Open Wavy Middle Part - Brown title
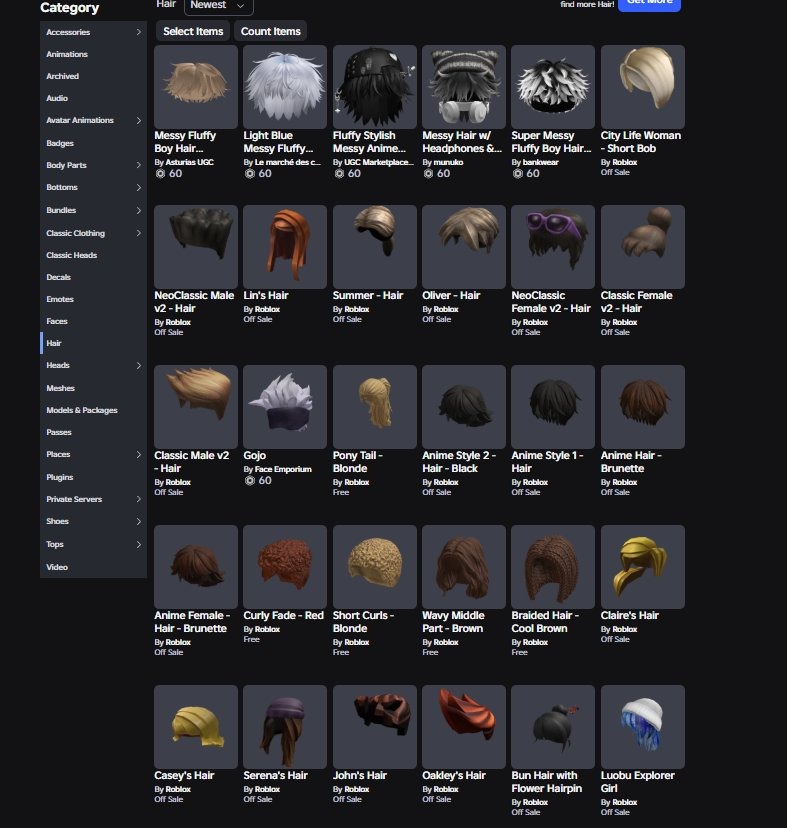The width and height of the screenshot is (787, 828). pos(453,622)
